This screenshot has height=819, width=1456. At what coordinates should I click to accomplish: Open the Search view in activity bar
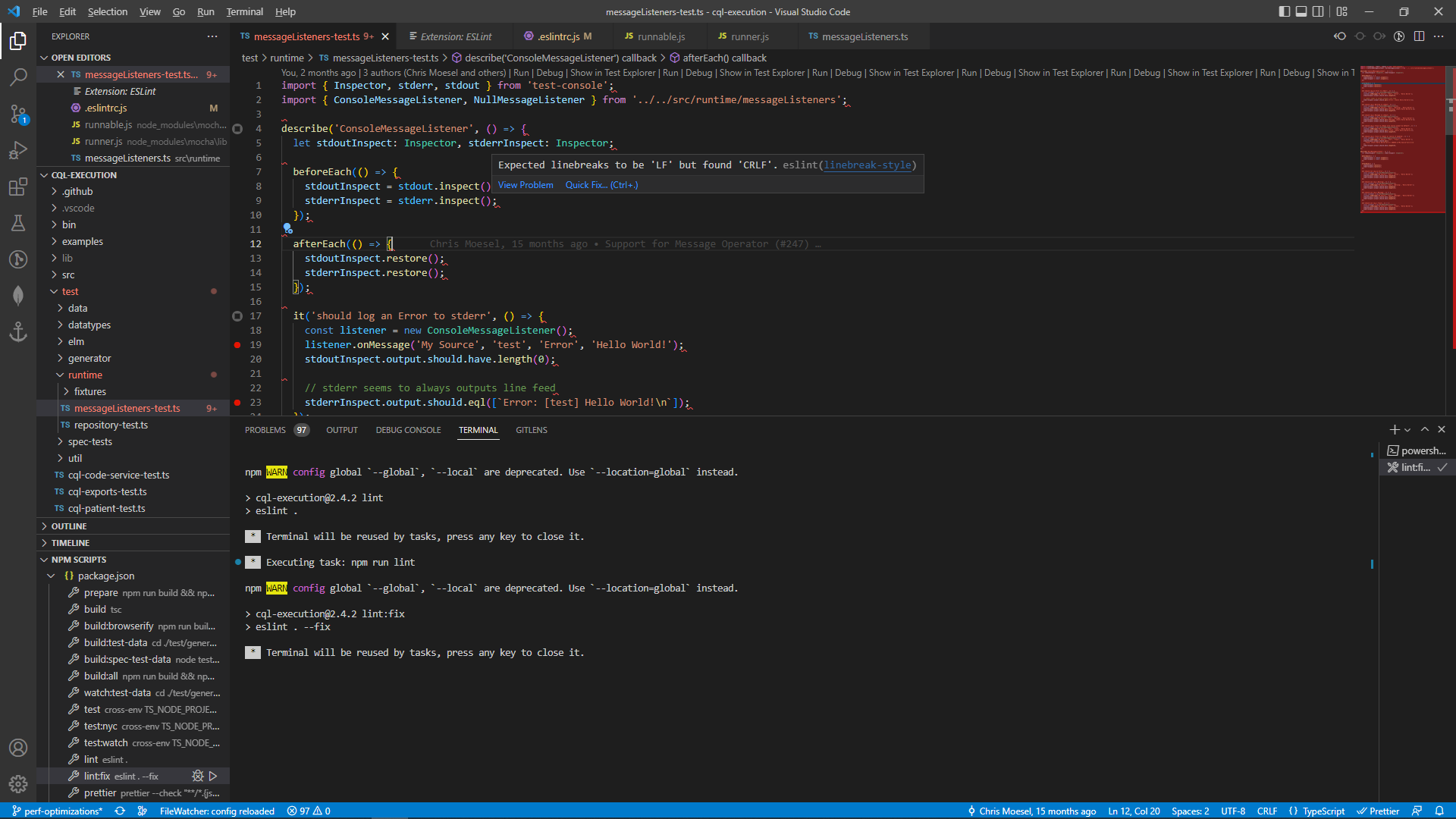click(x=18, y=77)
